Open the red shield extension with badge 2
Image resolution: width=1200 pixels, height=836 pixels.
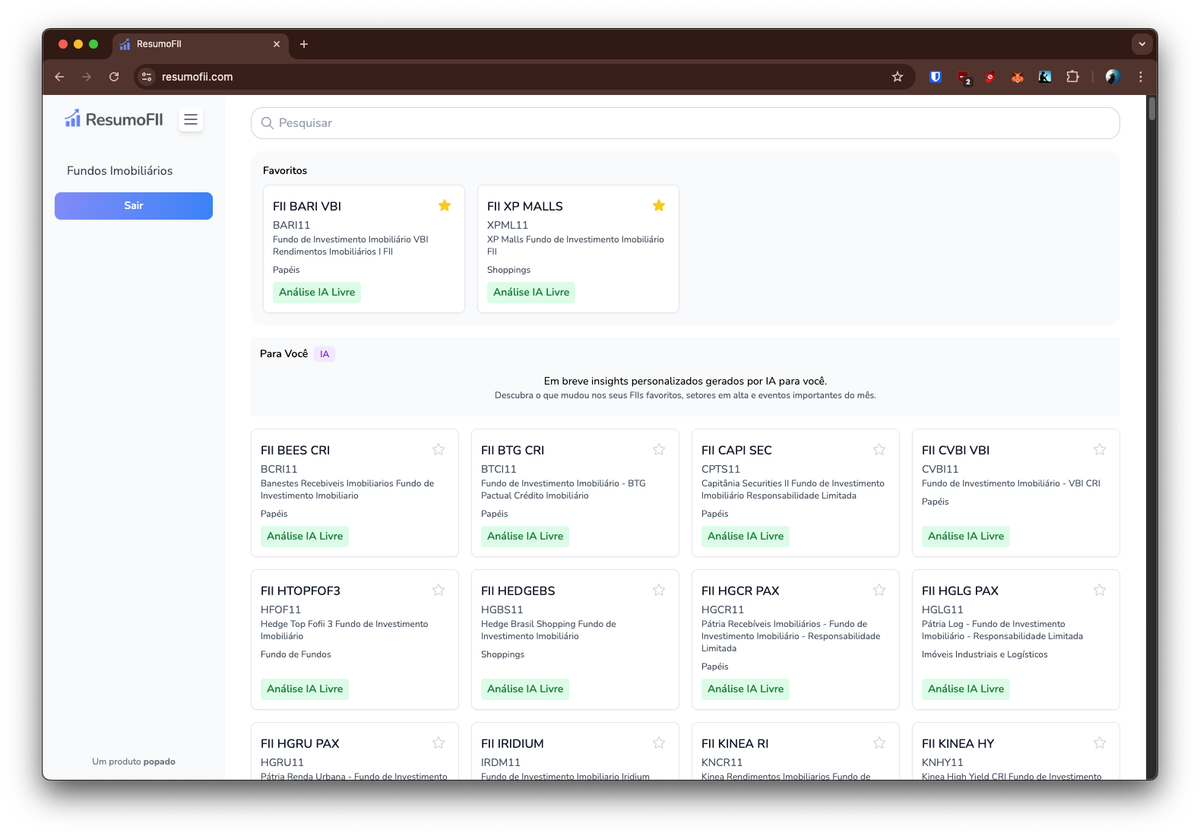[964, 77]
